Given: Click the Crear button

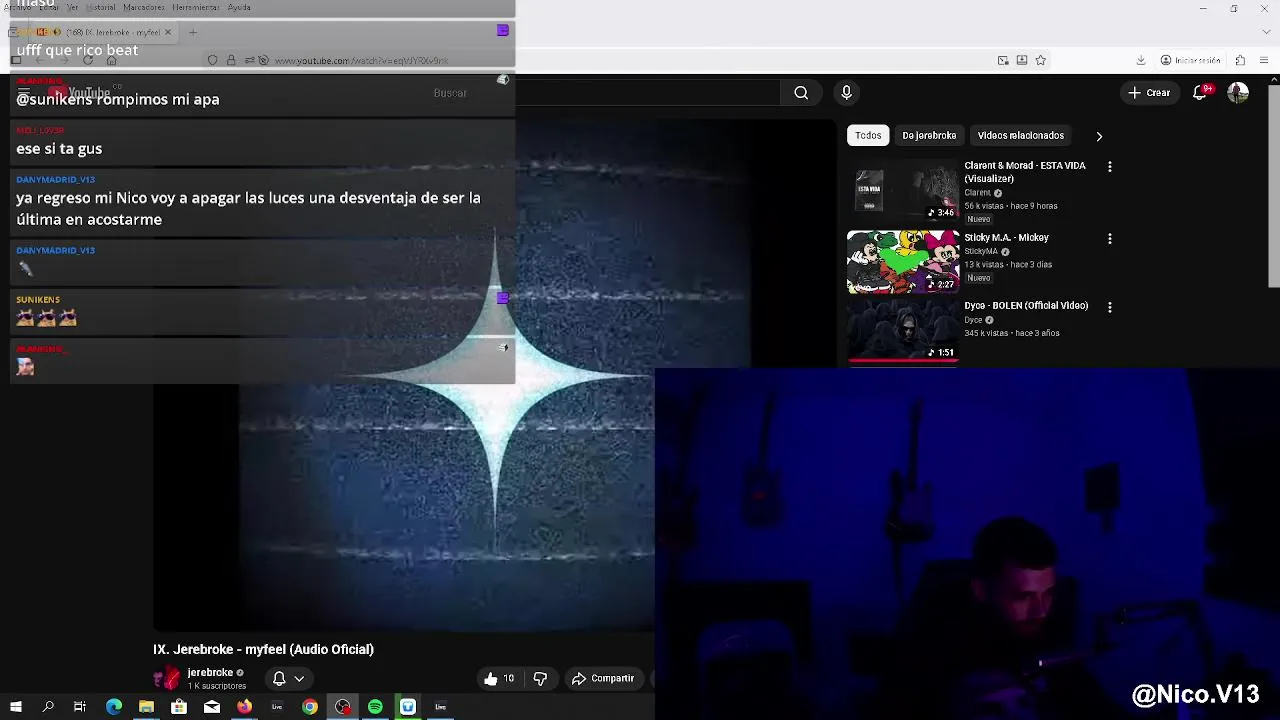Looking at the screenshot, I should pyautogui.click(x=1149, y=93).
